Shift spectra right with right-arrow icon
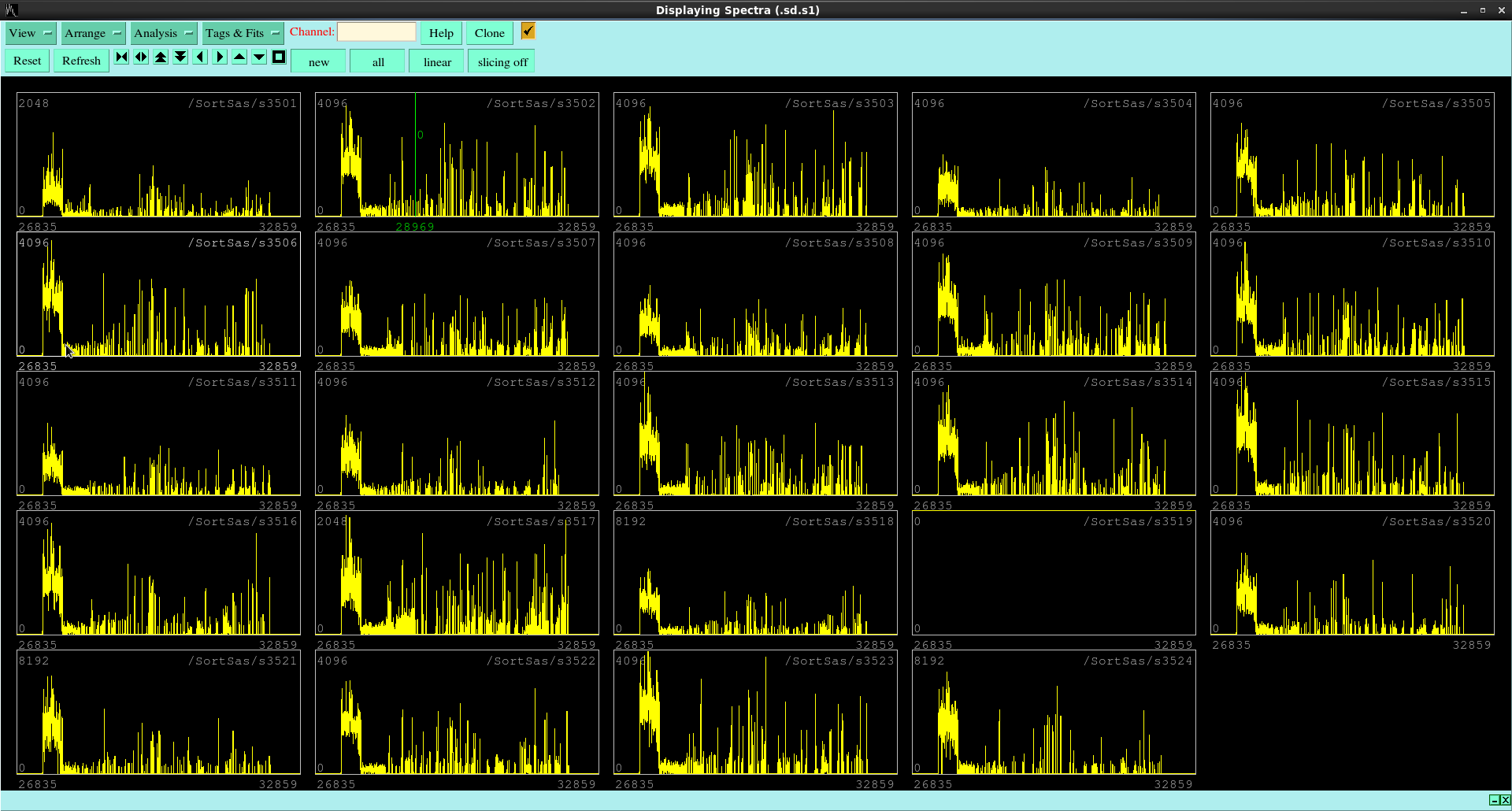 (x=220, y=57)
